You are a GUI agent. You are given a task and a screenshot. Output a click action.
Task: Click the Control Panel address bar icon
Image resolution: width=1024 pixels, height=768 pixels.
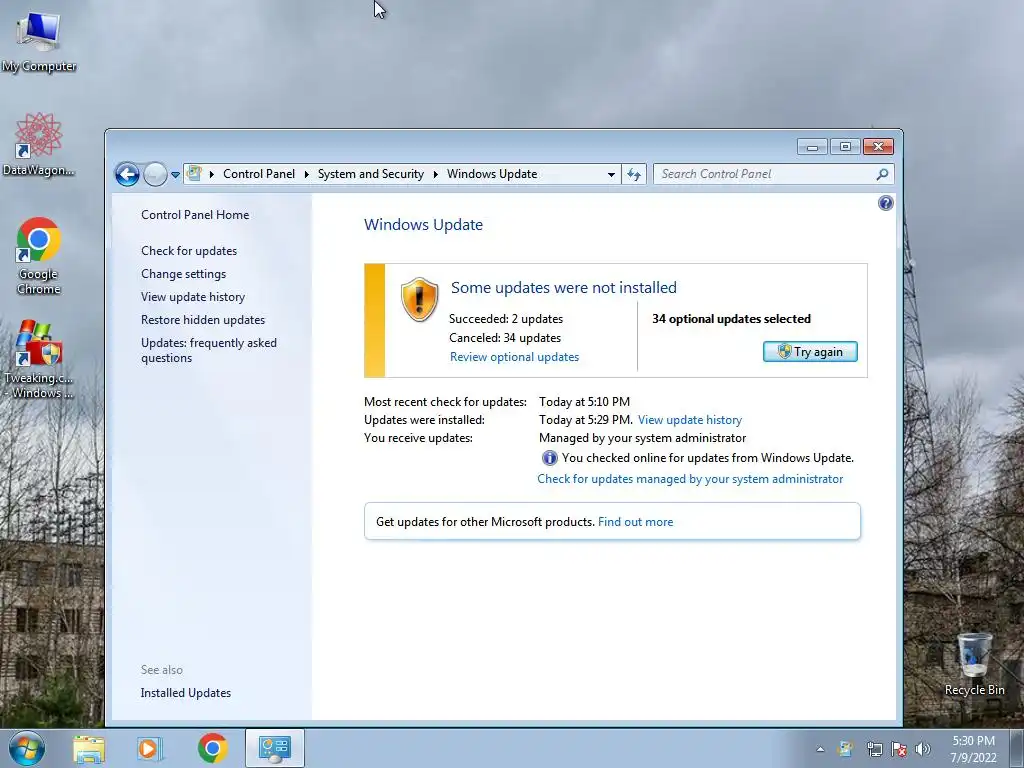[x=194, y=174]
